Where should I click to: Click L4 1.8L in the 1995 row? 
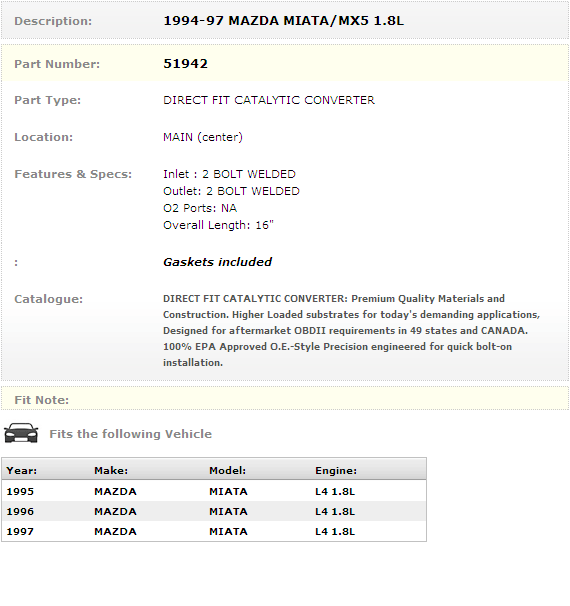335,492
